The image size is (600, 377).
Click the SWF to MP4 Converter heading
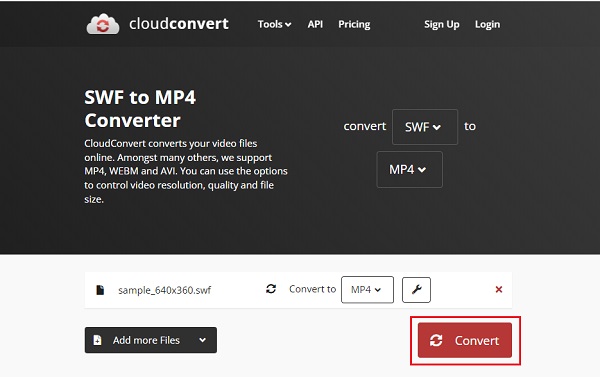tap(140, 109)
